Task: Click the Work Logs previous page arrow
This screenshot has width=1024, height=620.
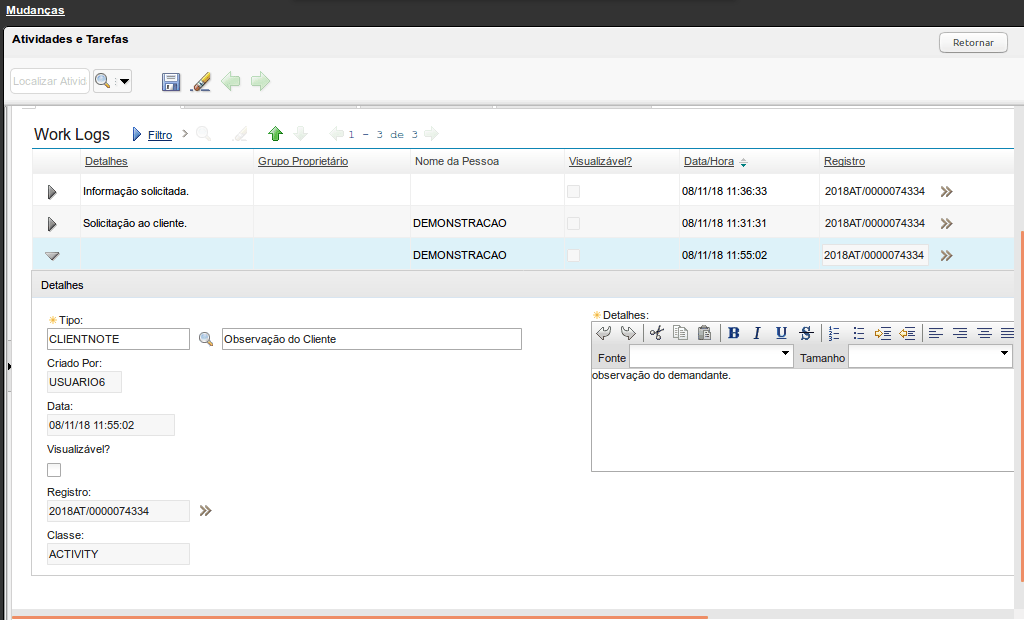Action: click(336, 134)
